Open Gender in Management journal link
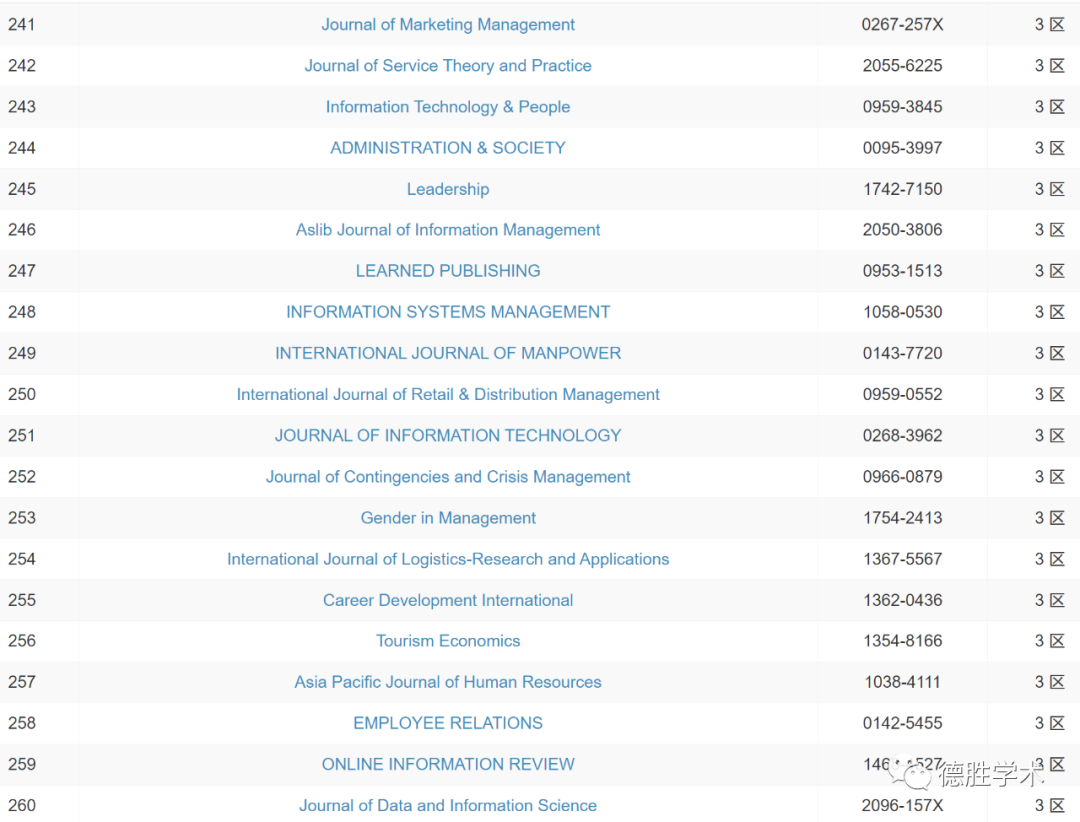The width and height of the screenshot is (1080, 822). pos(448,518)
